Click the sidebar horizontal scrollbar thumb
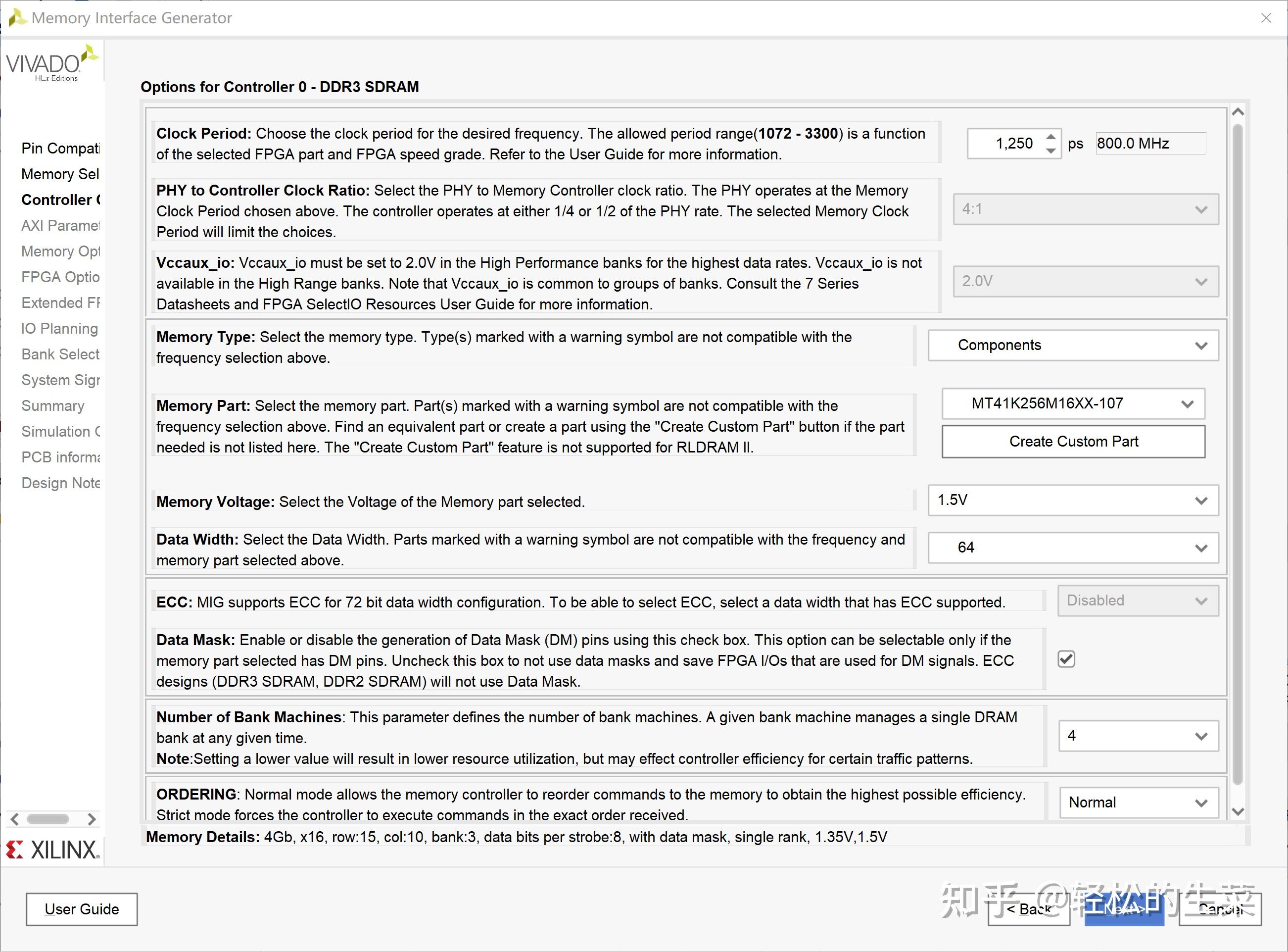The width and height of the screenshot is (1288, 952). pos(48,819)
